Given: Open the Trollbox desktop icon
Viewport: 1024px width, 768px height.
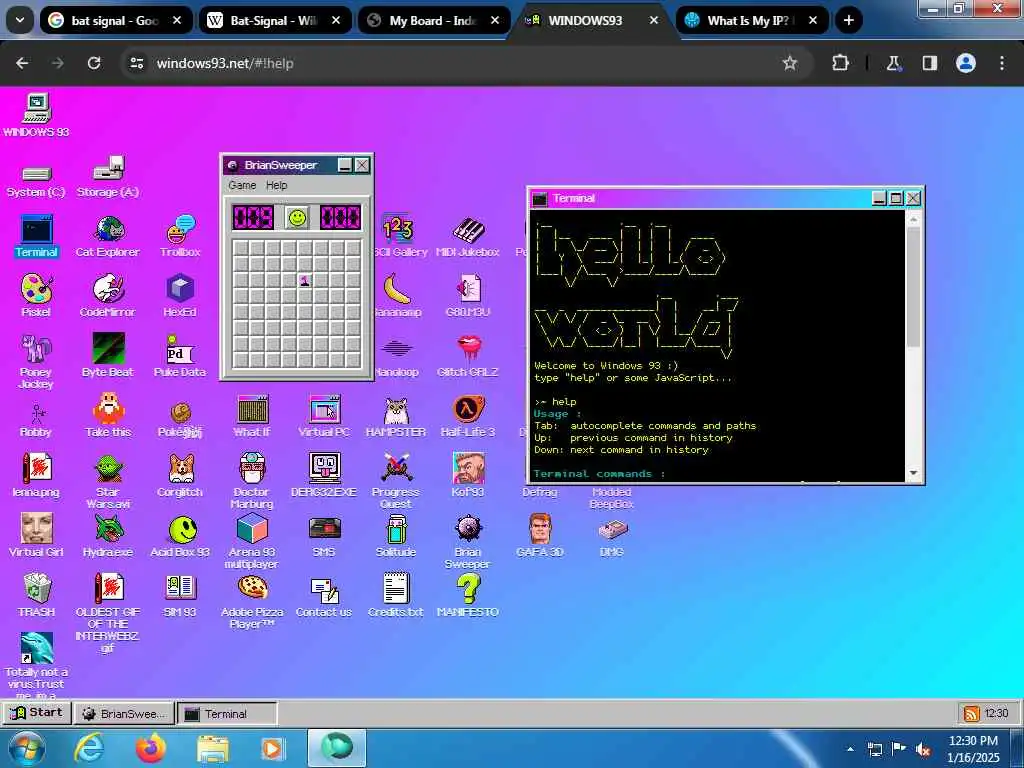Looking at the screenshot, I should [x=180, y=236].
